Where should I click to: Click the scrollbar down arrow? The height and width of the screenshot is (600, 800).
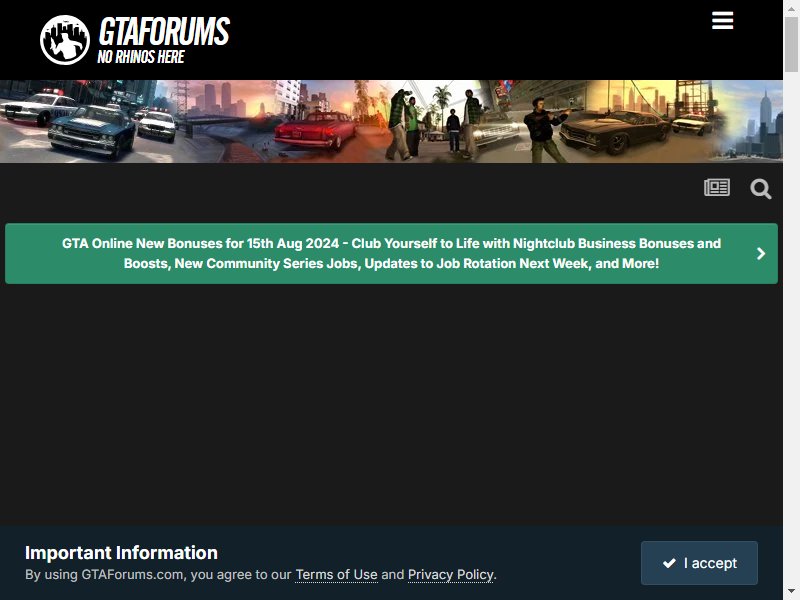(x=791, y=592)
